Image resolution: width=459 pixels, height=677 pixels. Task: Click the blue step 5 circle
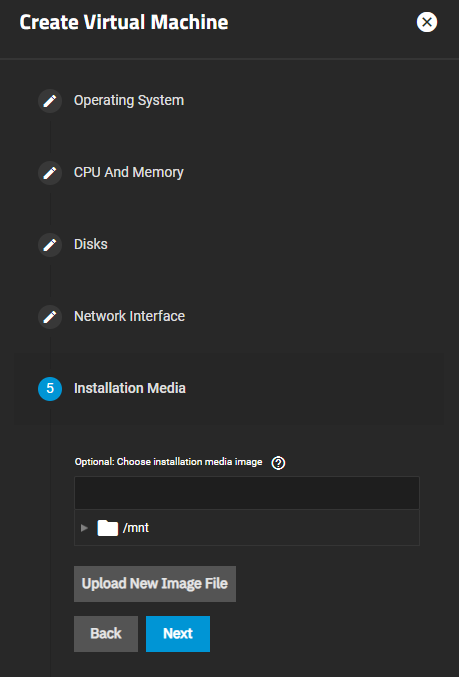tap(50, 389)
